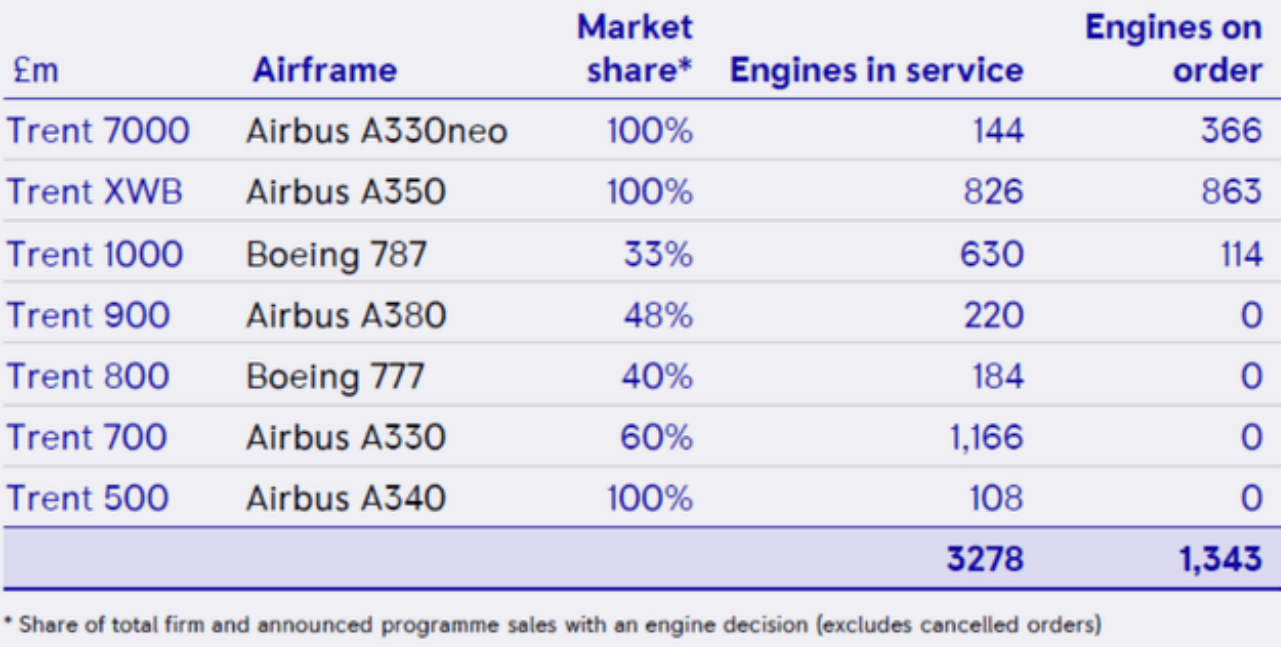Select the 3278 total engines in service

985,559
